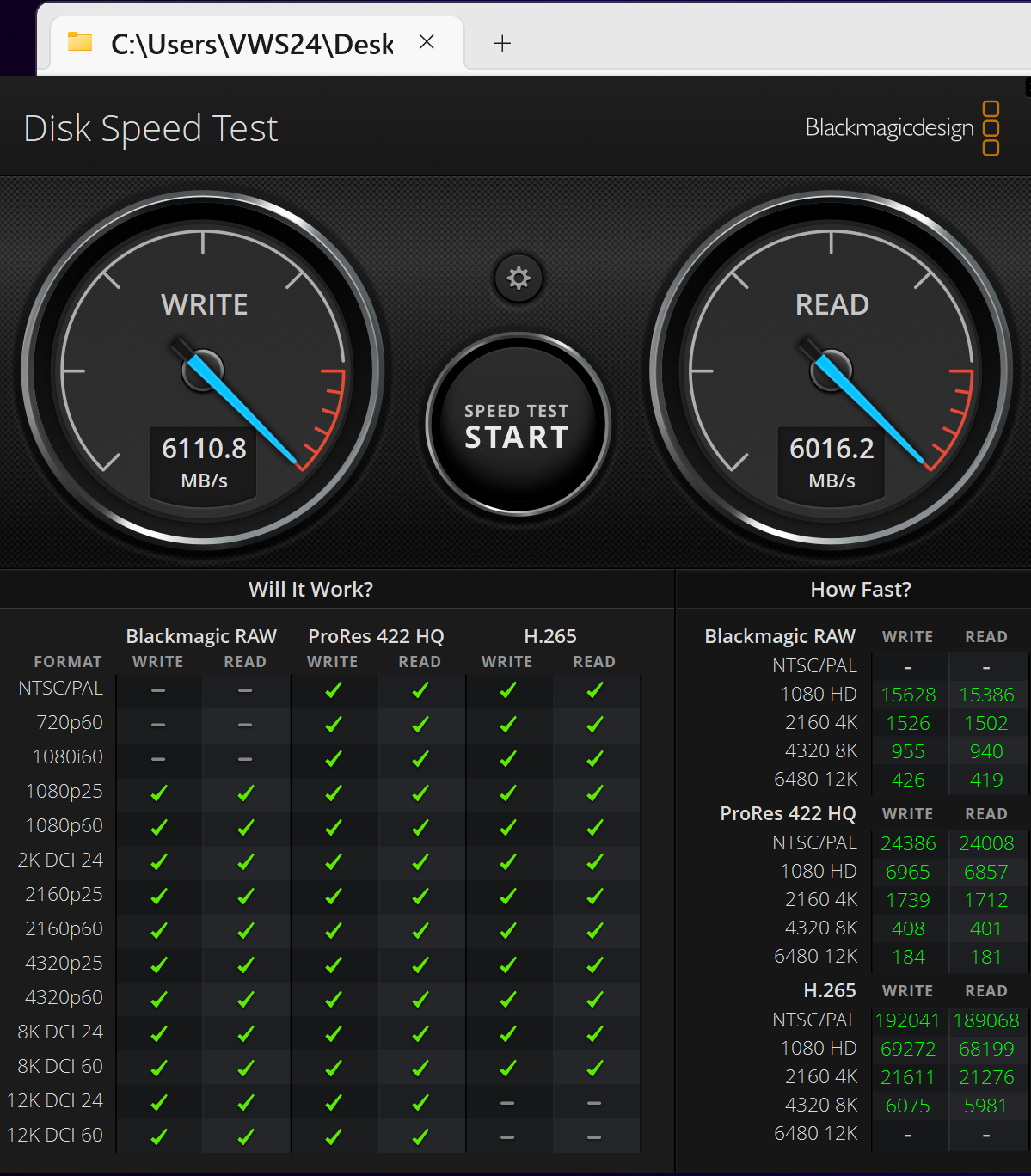This screenshot has height=1176, width=1031.
Task: Click the H.265 column header in Will It Work
Action: point(550,636)
